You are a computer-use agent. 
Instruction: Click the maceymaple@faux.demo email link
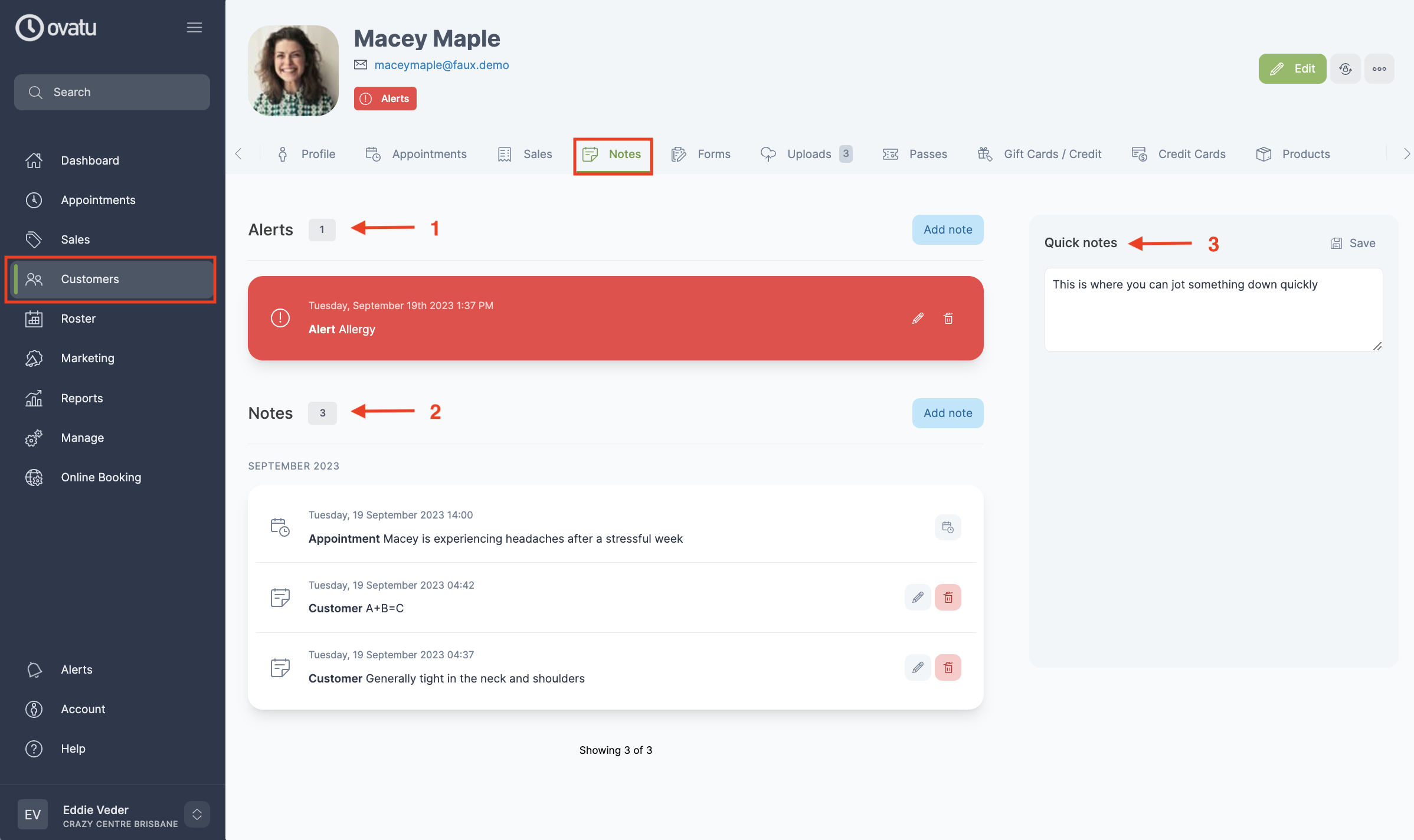click(442, 65)
